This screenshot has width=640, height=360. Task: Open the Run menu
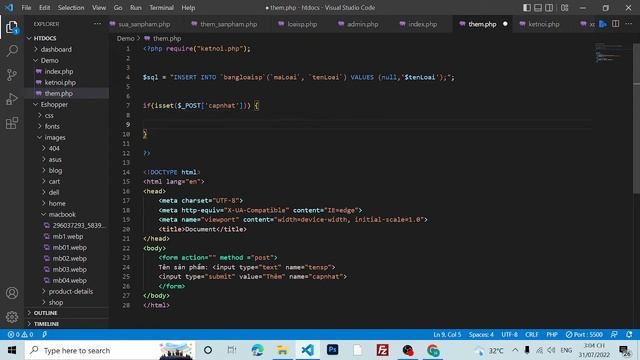pos(136,7)
